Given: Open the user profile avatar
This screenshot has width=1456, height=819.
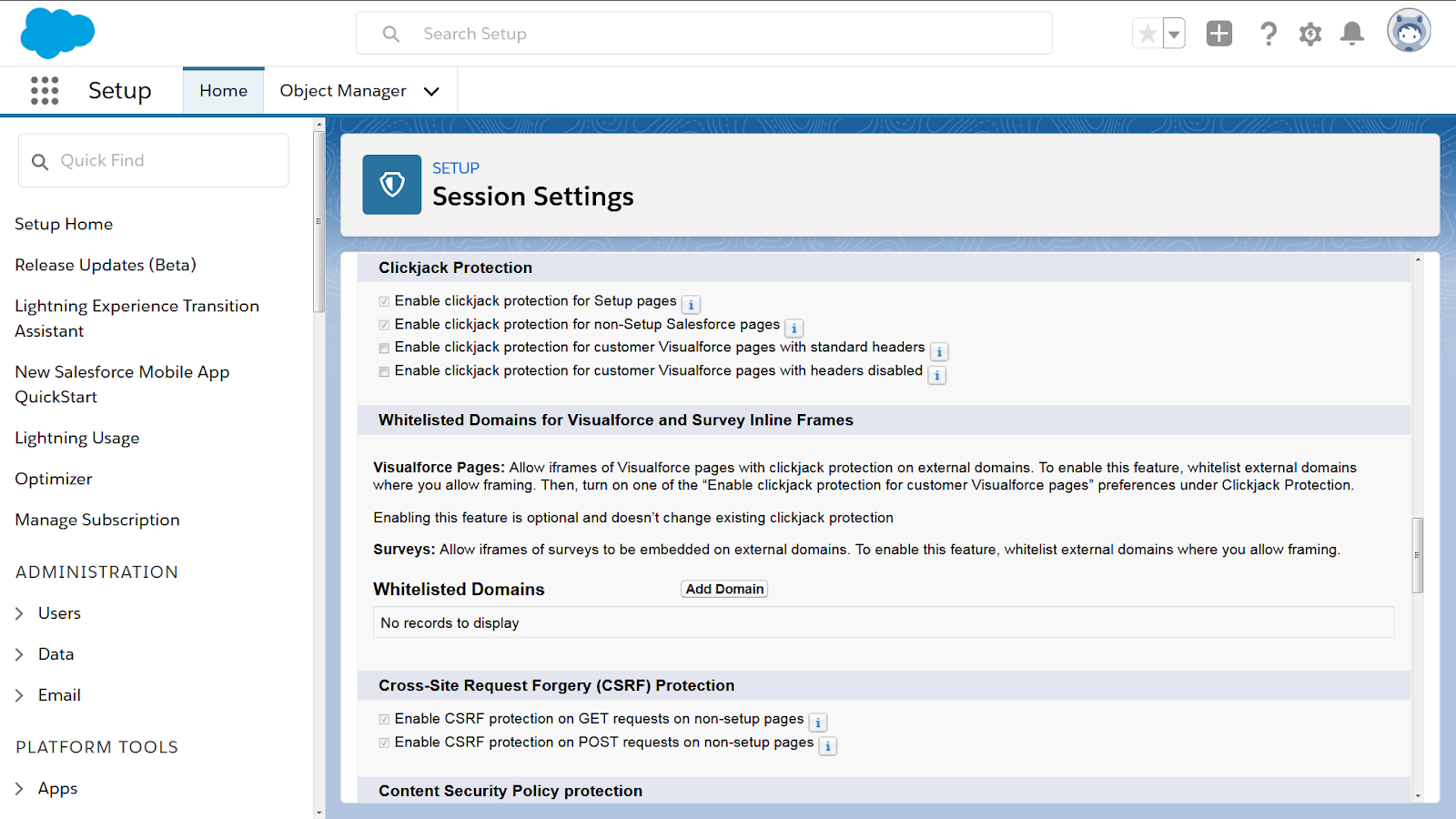Looking at the screenshot, I should click(1408, 31).
